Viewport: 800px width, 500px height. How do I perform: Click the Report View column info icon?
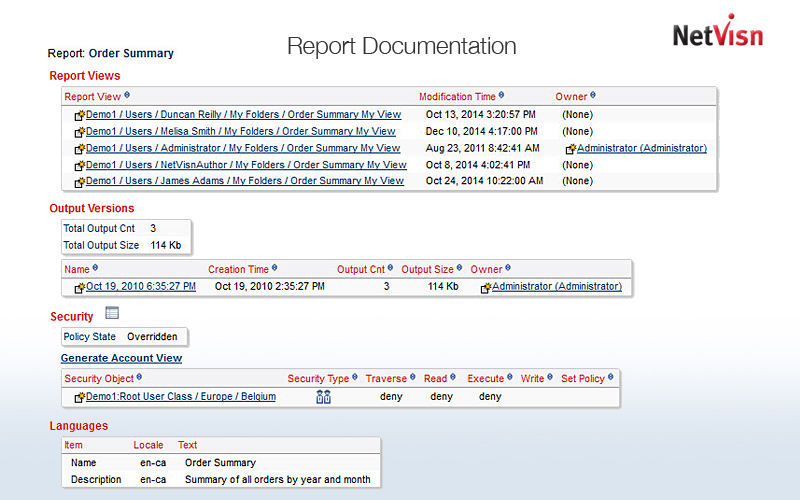click(127, 96)
